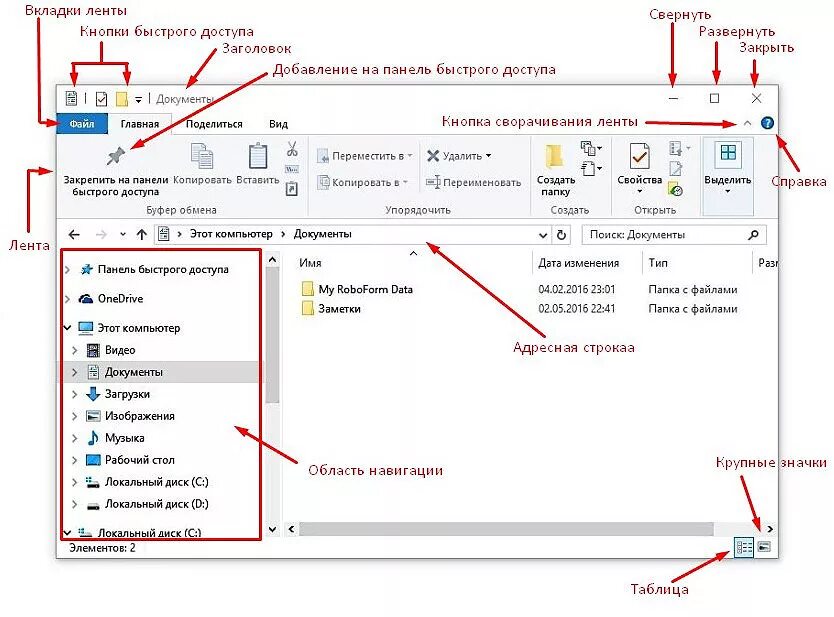Collapse the ribbon with the chevron button

[x=747, y=123]
